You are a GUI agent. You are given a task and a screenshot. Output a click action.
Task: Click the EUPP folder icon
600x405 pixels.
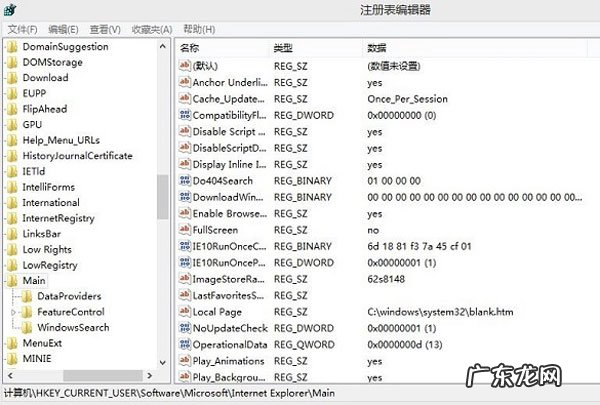12,93
